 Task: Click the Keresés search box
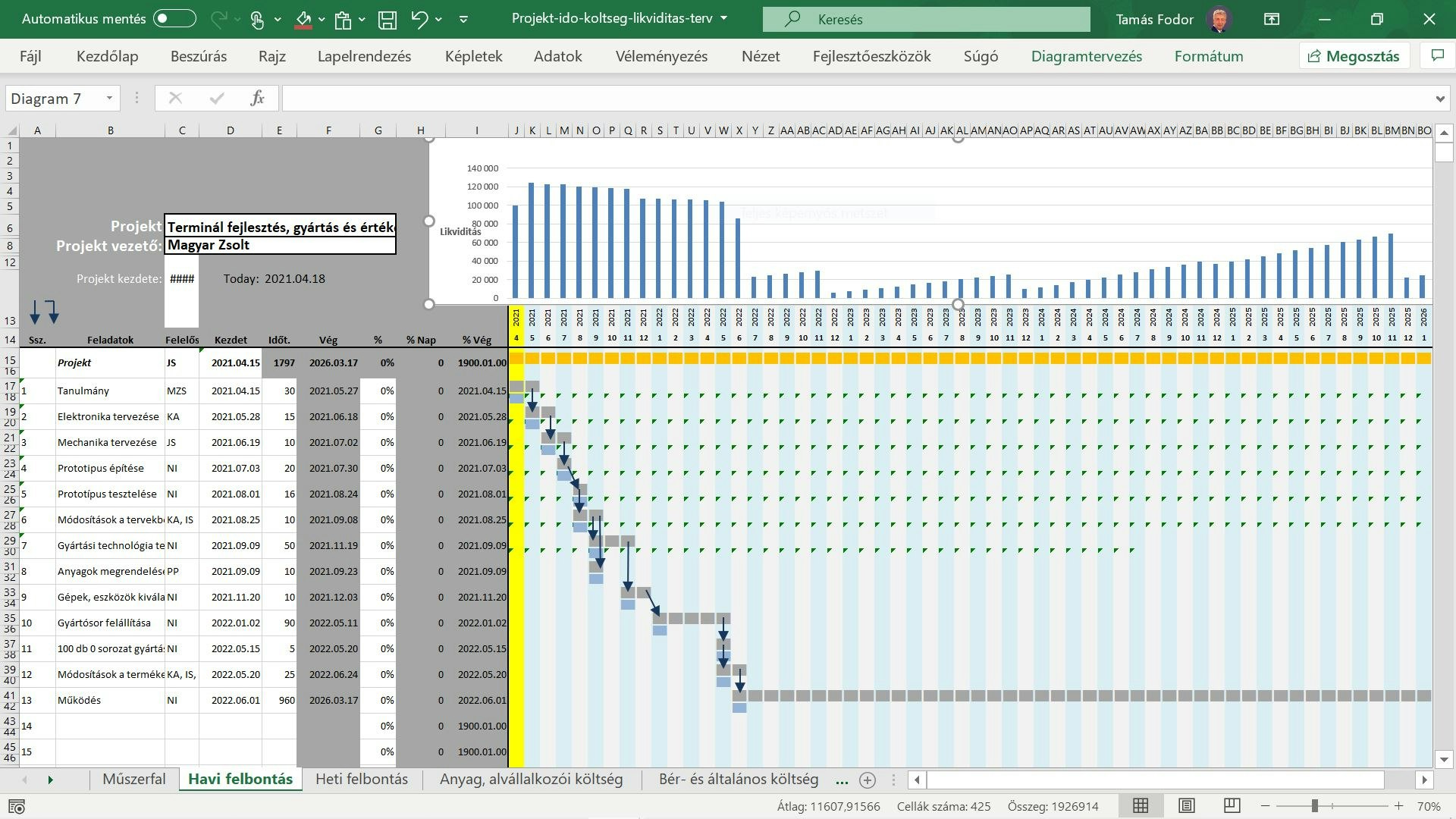(926, 19)
